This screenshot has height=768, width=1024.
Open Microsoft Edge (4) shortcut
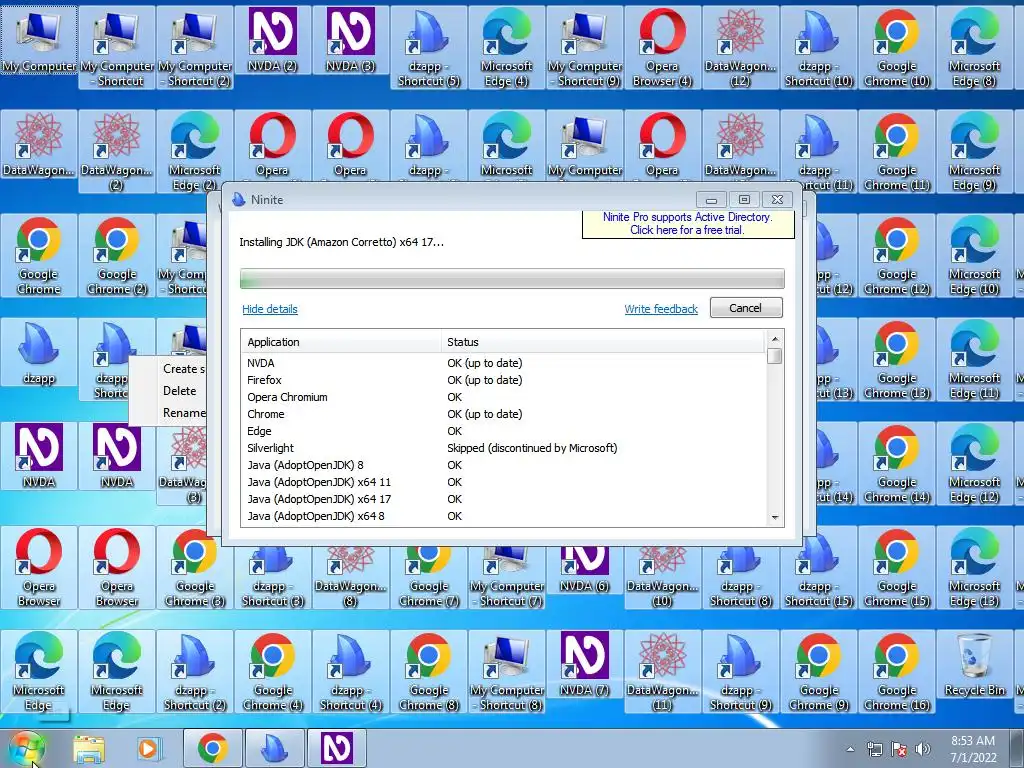pyautogui.click(x=507, y=48)
